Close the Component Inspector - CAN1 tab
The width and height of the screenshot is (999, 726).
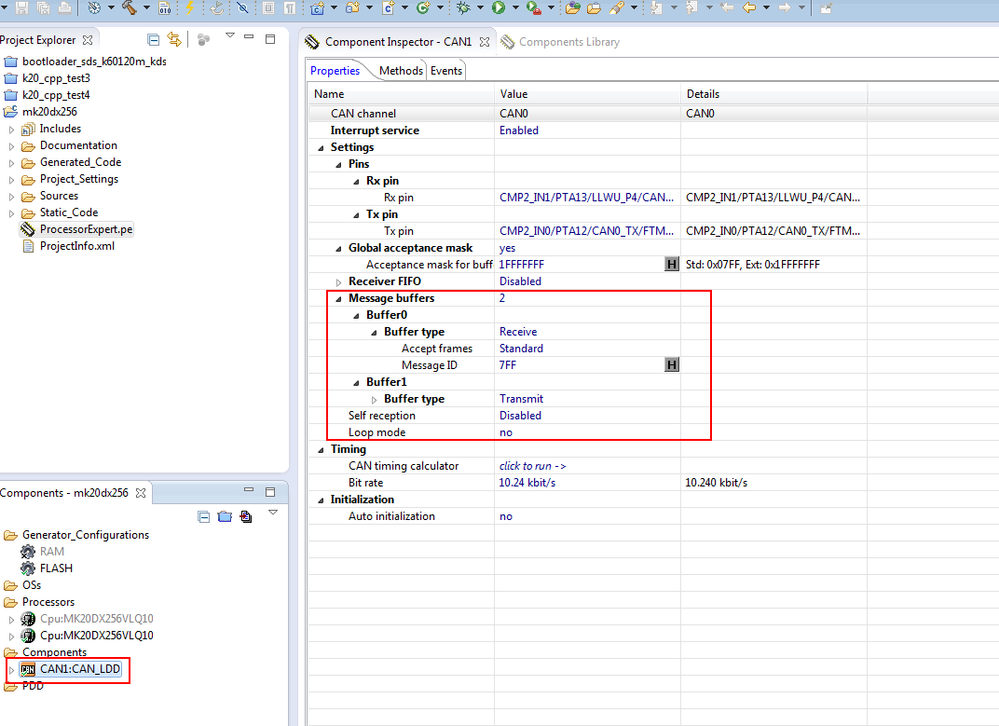[484, 42]
